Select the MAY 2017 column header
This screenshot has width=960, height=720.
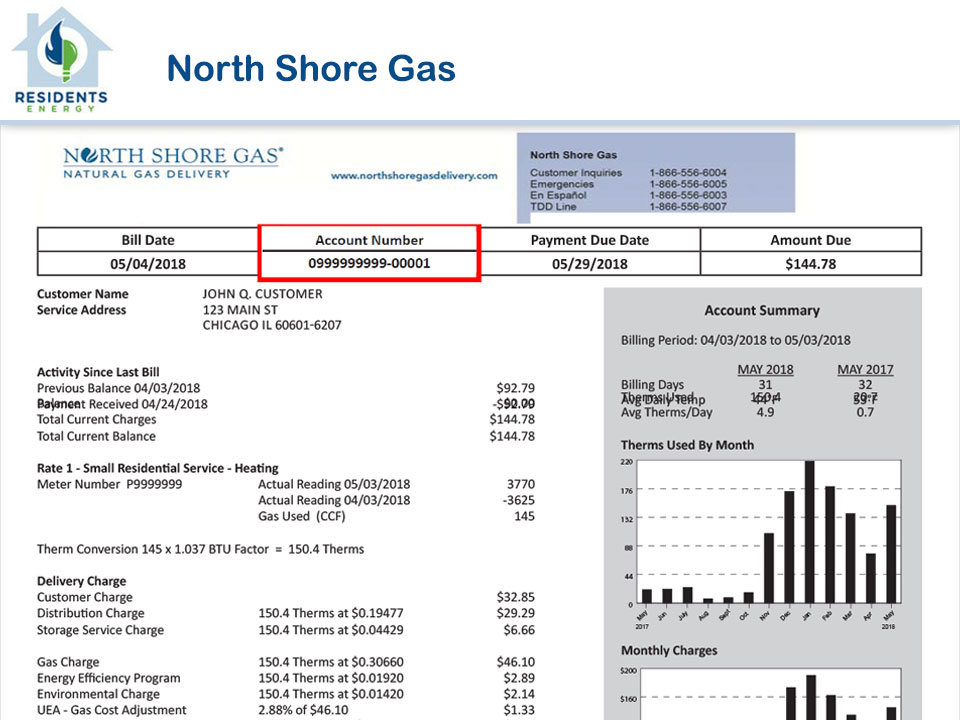coord(865,370)
